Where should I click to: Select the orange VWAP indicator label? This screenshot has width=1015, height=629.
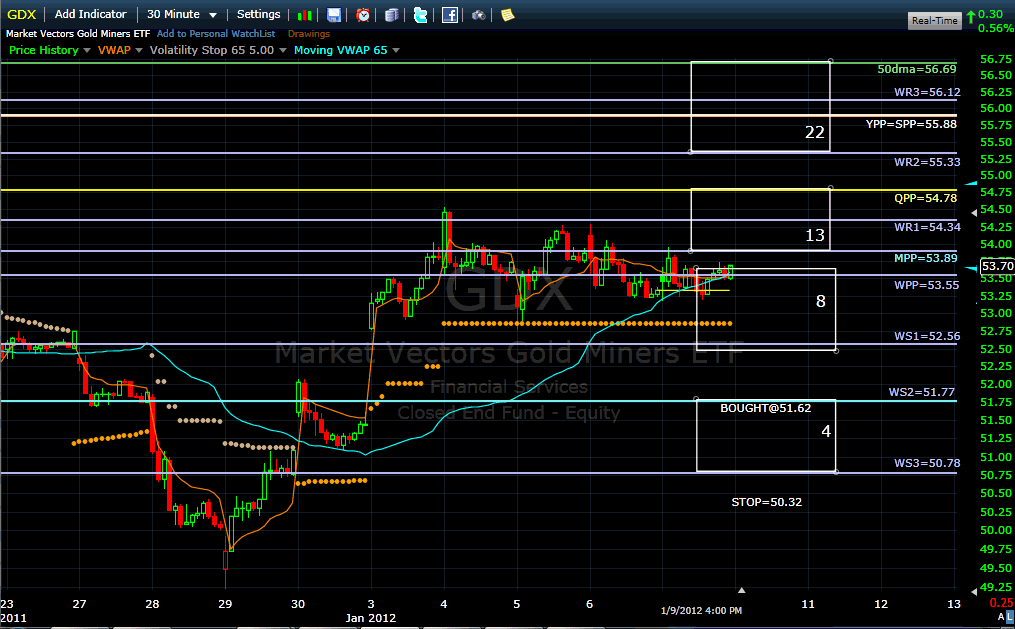[114, 50]
